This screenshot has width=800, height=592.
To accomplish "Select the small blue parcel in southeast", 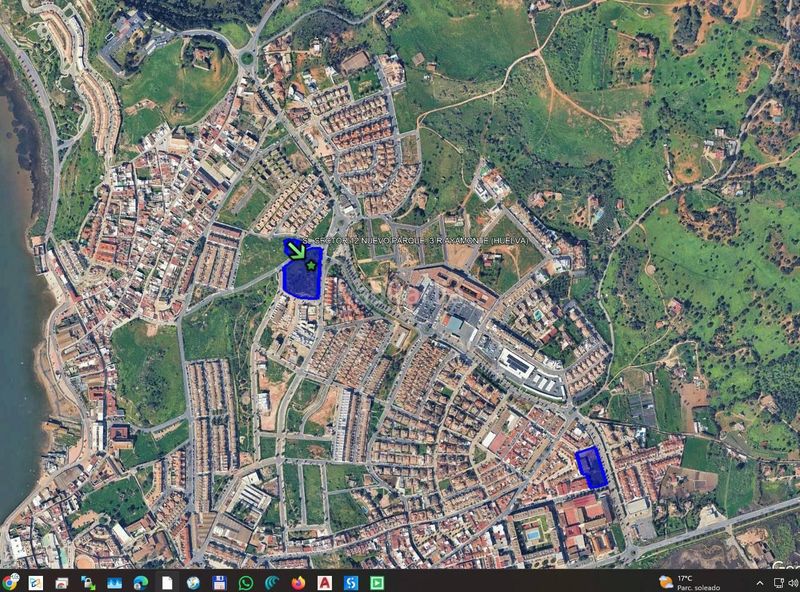I will (591, 467).
